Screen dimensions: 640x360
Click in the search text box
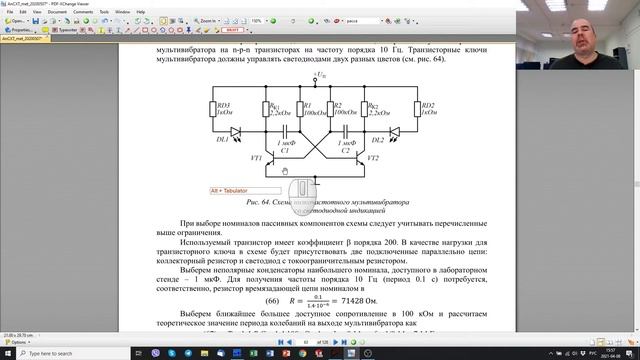click(362, 21)
